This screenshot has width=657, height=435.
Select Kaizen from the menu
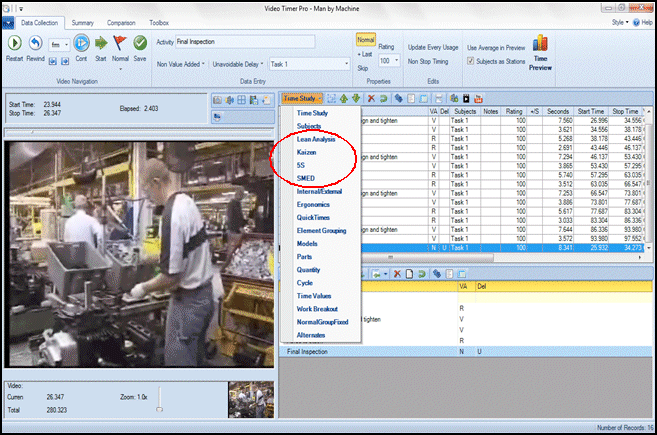(306, 152)
